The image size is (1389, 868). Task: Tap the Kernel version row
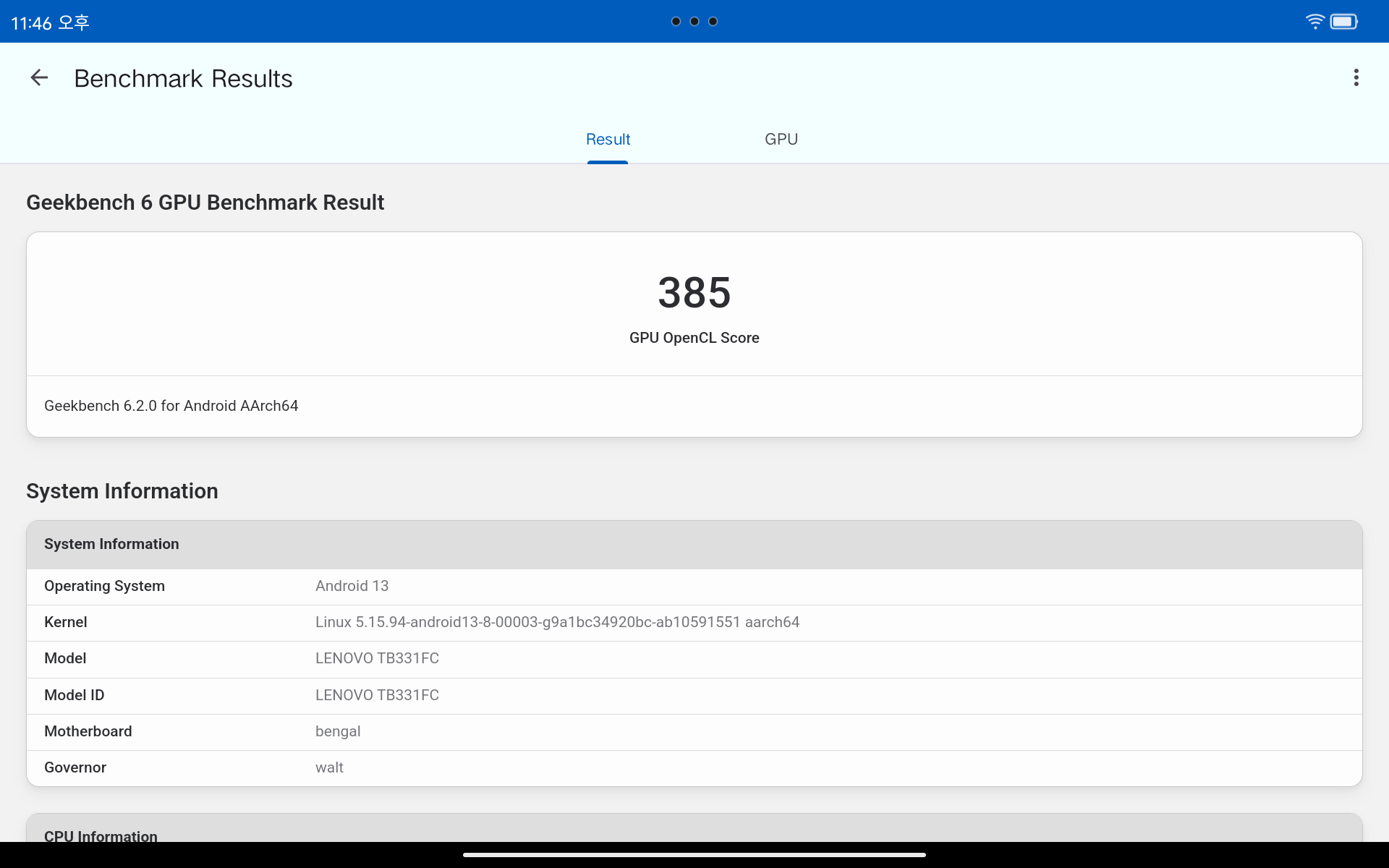694,622
